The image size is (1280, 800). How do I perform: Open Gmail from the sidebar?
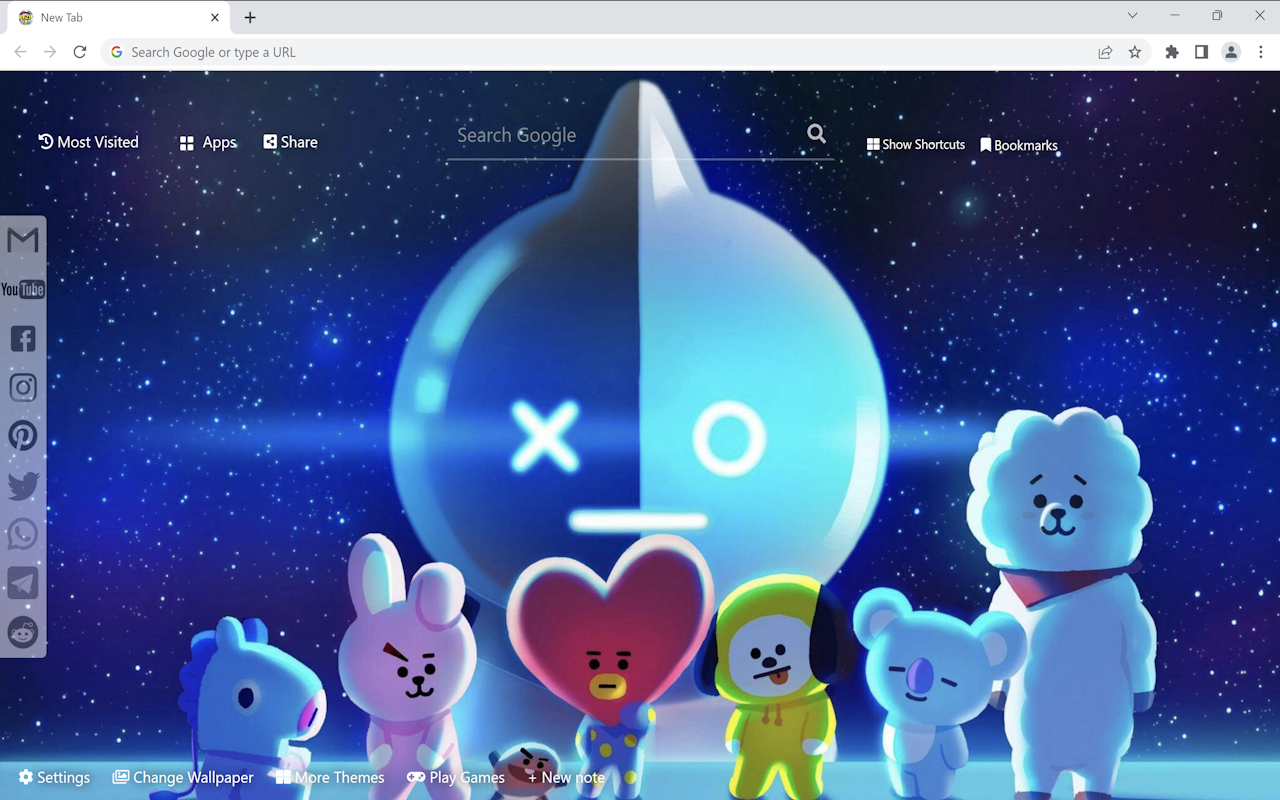(22, 239)
